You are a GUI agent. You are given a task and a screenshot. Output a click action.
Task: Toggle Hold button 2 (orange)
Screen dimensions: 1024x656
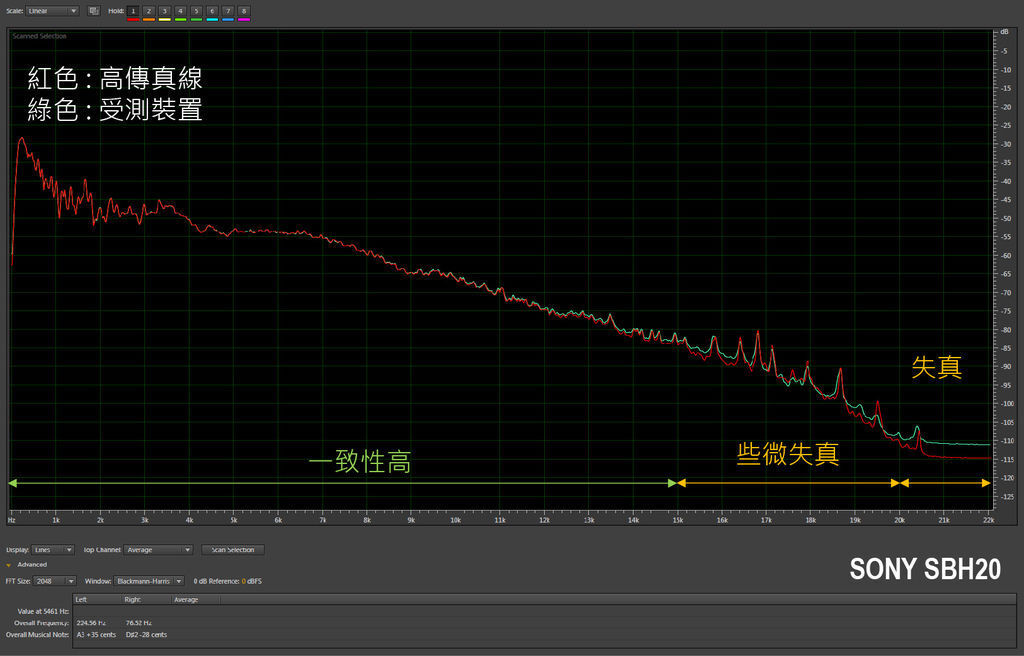click(149, 11)
